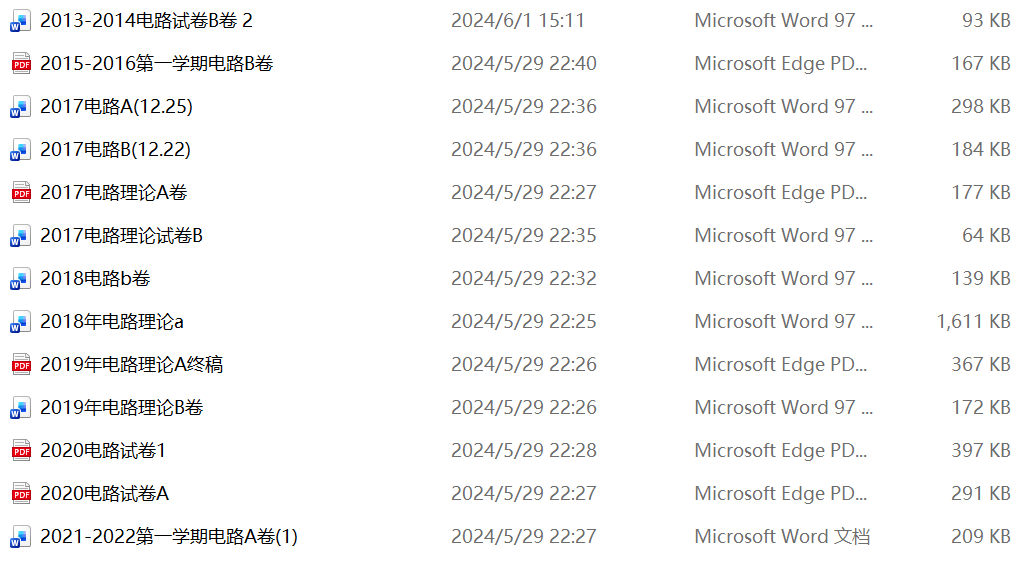Viewport: 1029px width, 568px height.
Task: Click the 2024/6/1 15:11 modified date
Action: pos(518,20)
